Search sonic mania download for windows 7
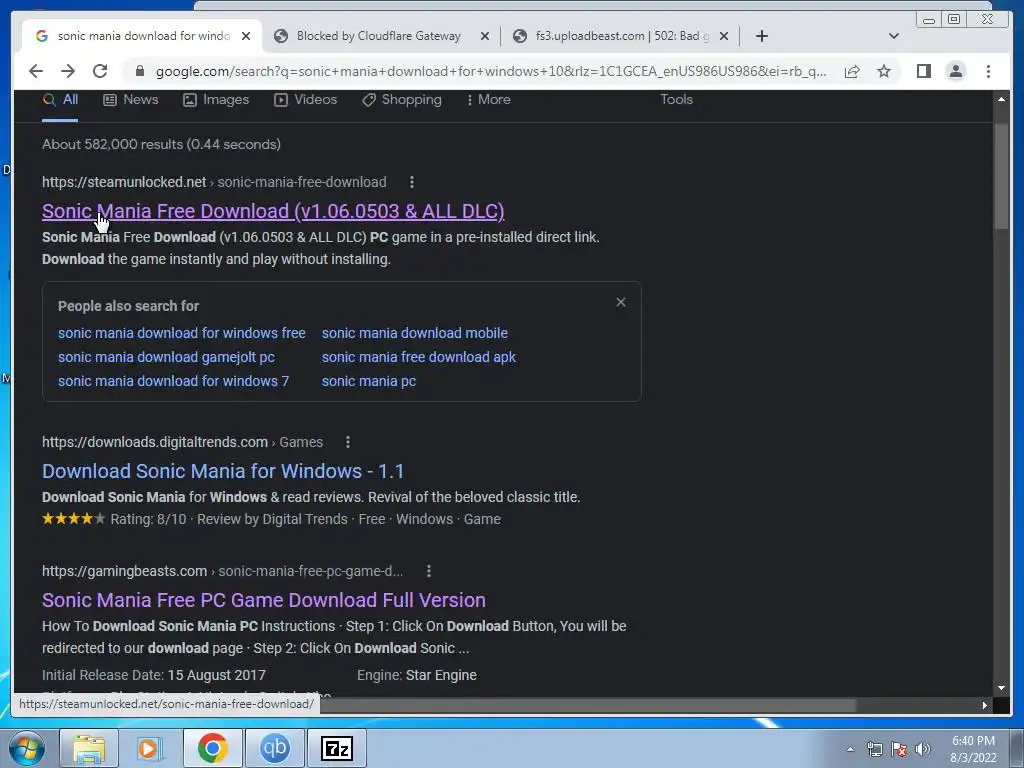 coord(173,381)
